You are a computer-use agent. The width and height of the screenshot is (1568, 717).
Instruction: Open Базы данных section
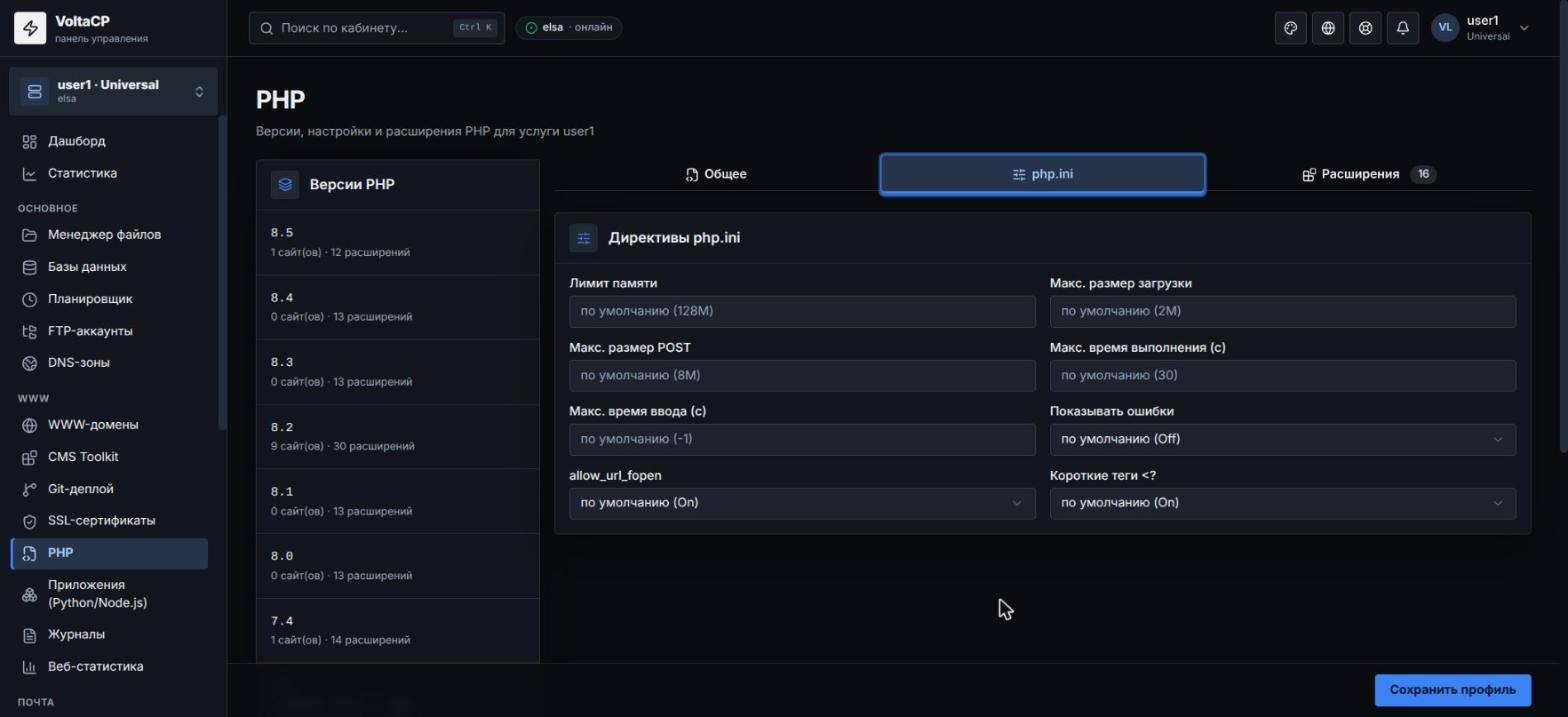pos(110,267)
